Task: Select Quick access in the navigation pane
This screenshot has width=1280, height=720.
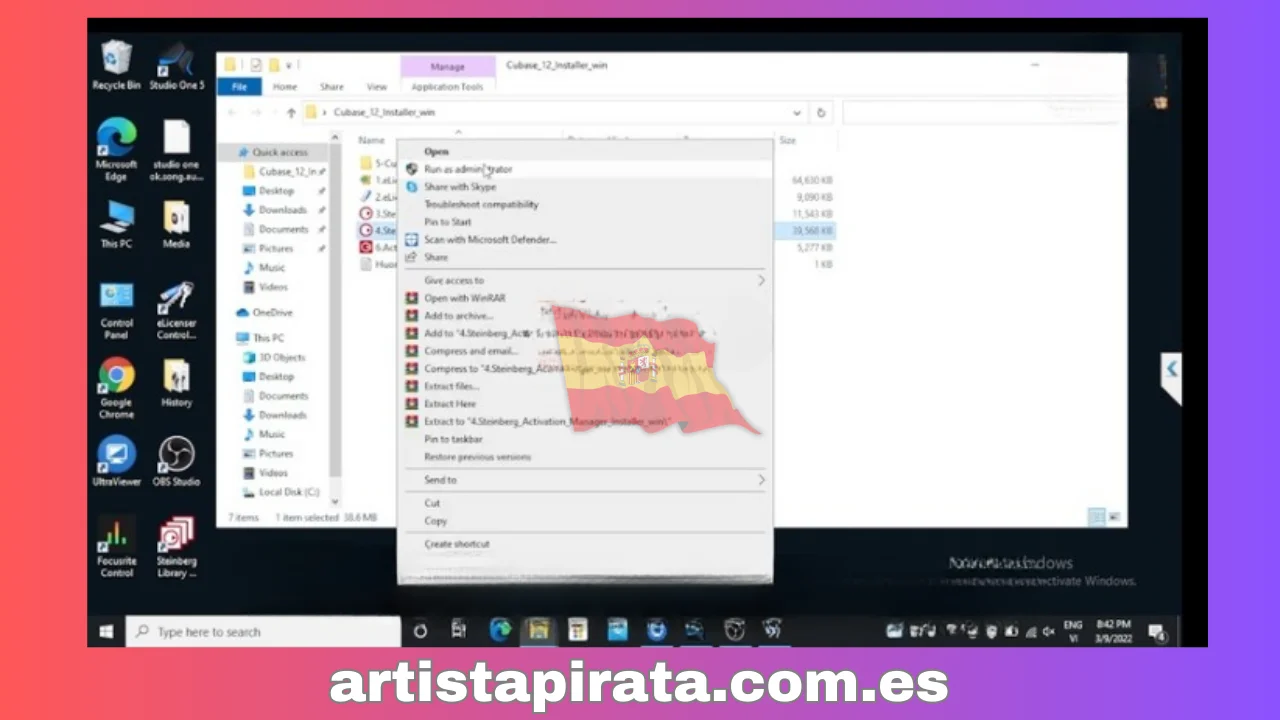Action: [x=272, y=152]
